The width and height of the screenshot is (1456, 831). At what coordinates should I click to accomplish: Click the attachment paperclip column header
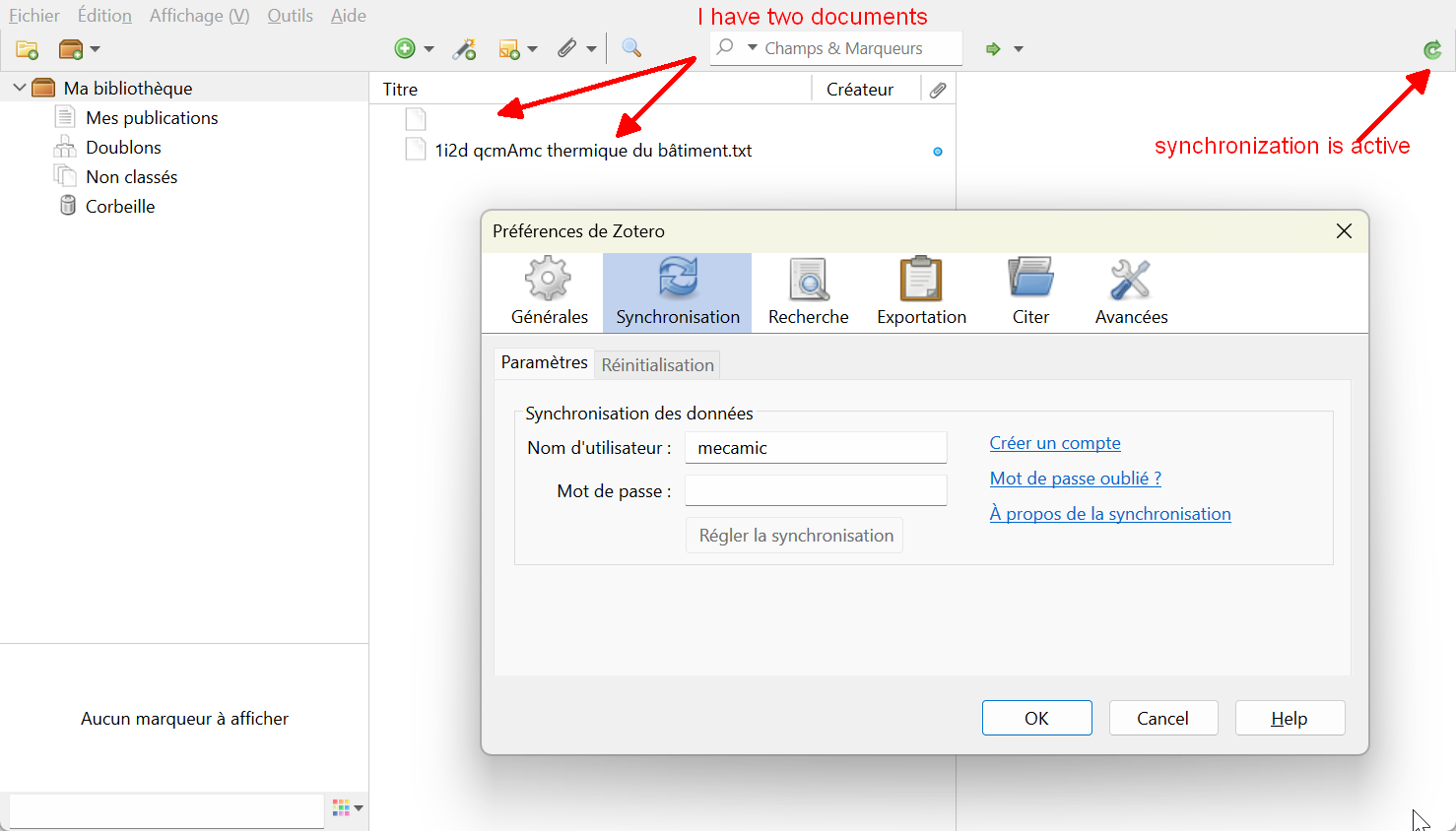click(938, 90)
